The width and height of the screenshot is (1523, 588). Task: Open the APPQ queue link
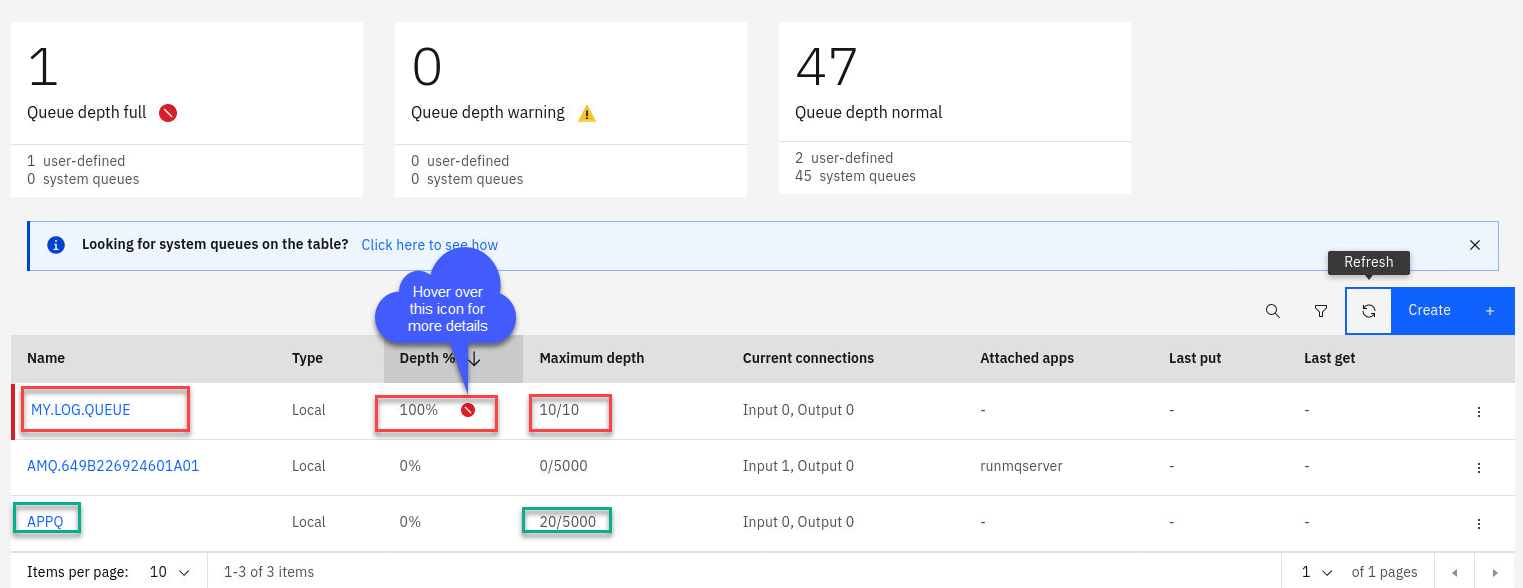46,521
